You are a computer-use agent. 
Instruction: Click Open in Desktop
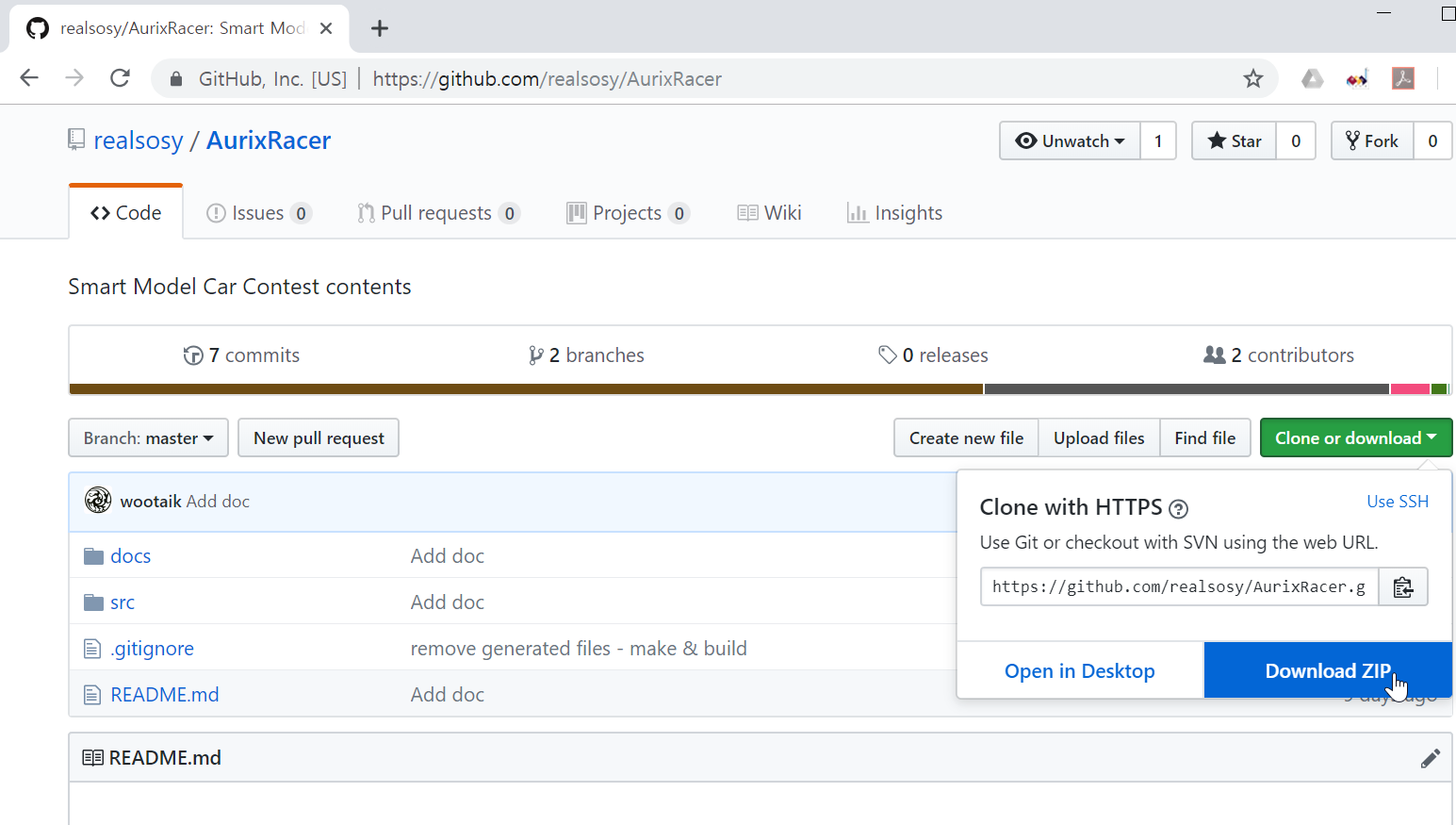1080,670
